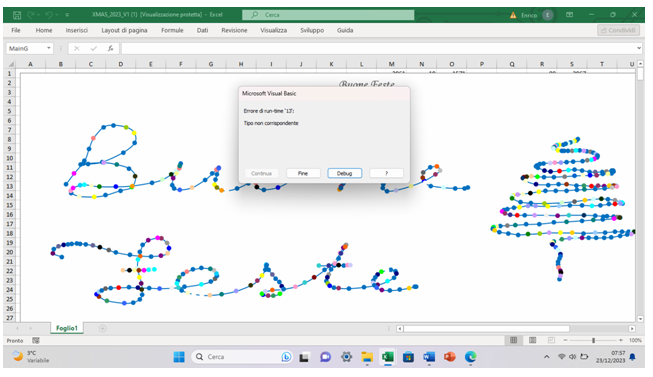Click zoom in plus button
Screen dimensions: 653x377
[621, 340]
